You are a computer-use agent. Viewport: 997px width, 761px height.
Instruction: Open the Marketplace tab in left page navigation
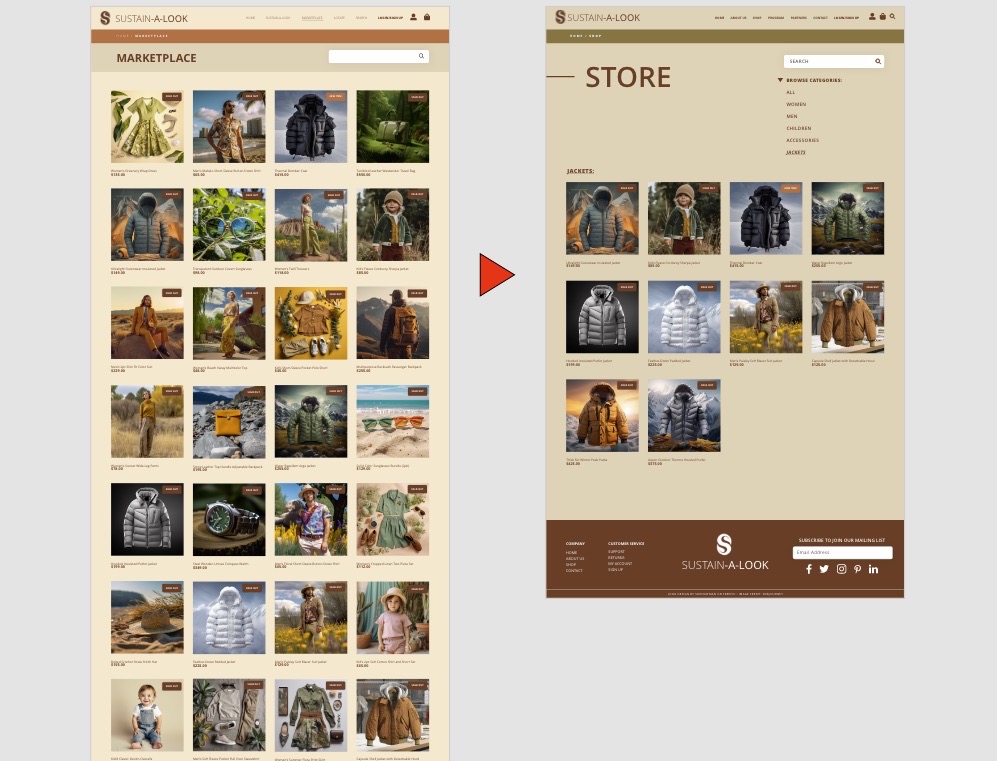(x=312, y=18)
